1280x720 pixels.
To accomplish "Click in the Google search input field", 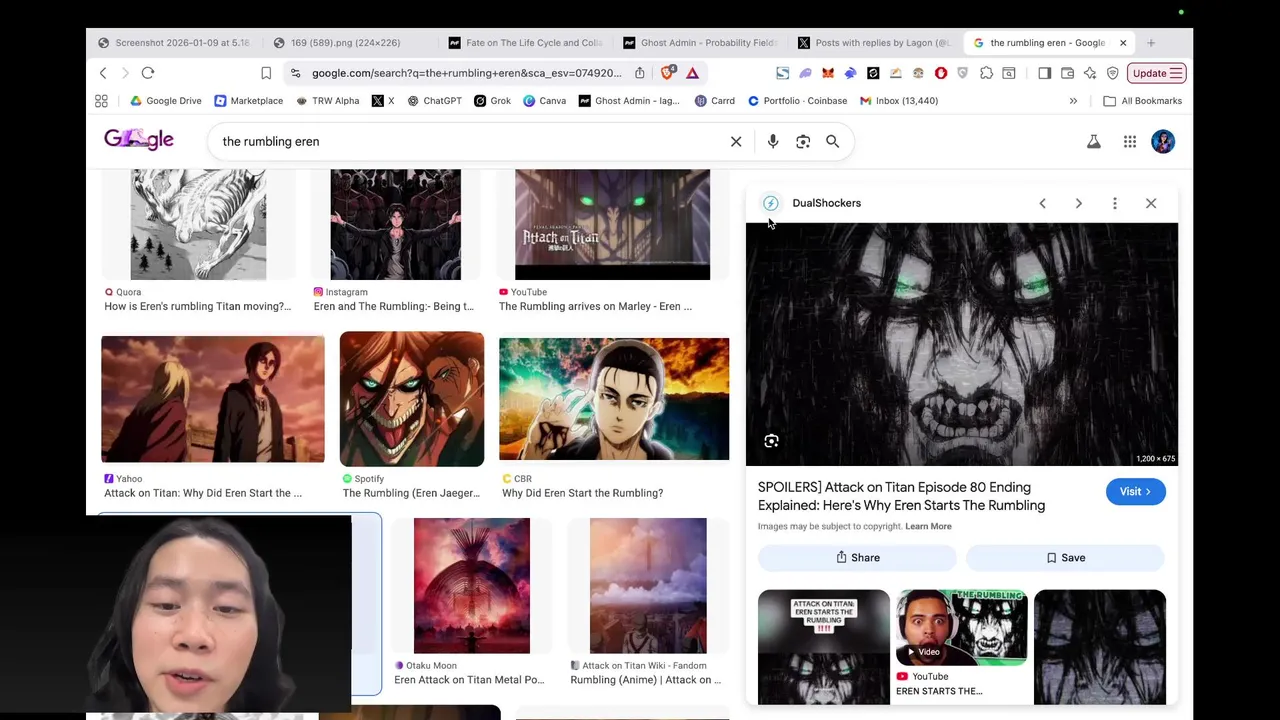I will point(470,142).
